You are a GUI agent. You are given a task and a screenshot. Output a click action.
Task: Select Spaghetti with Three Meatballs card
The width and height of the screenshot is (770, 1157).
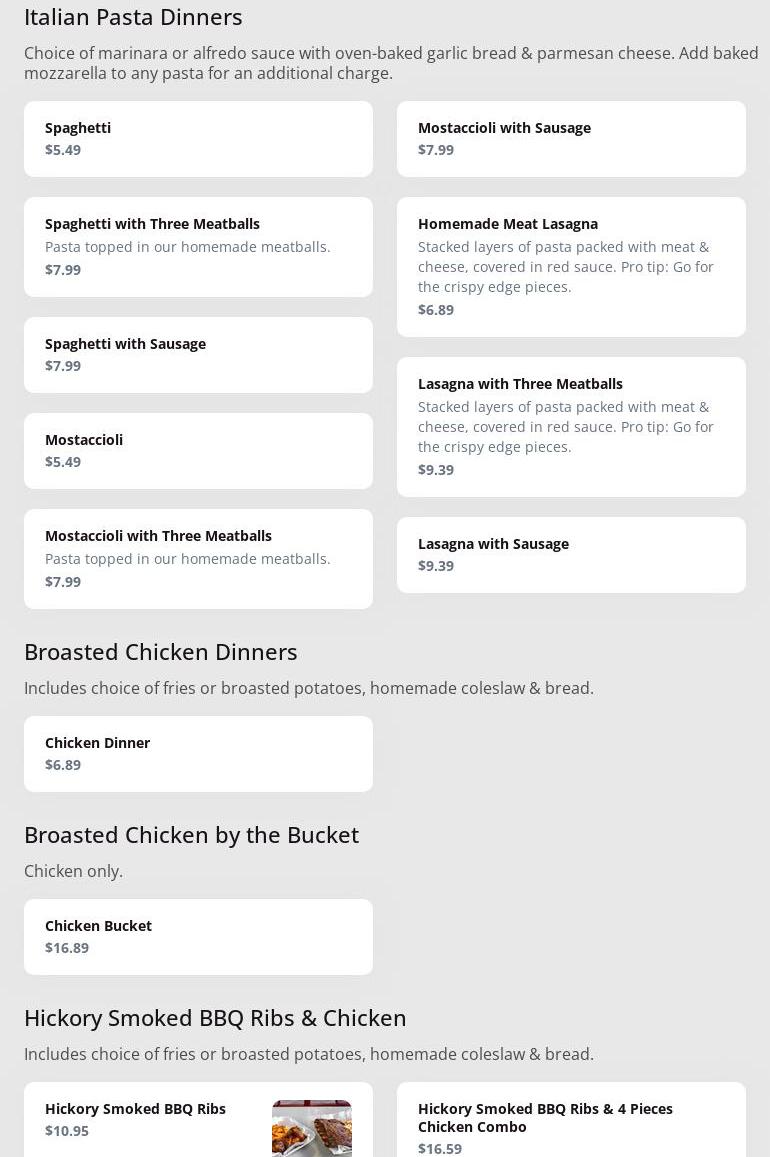[x=198, y=246]
